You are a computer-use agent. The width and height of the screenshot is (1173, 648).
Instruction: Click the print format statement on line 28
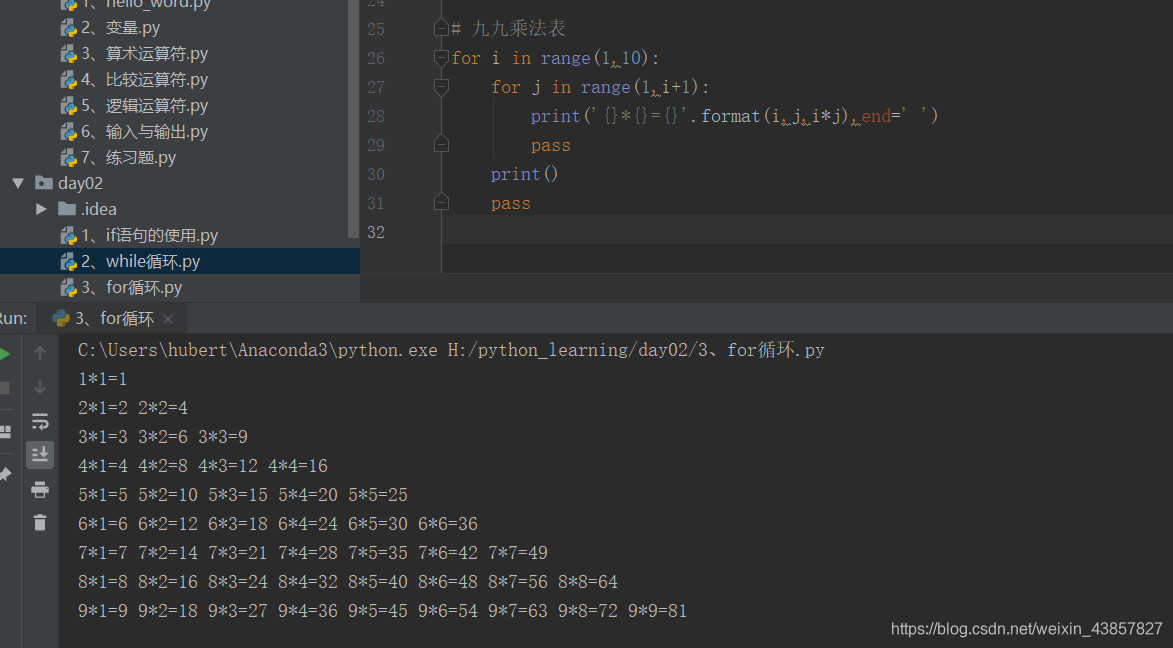(734, 116)
